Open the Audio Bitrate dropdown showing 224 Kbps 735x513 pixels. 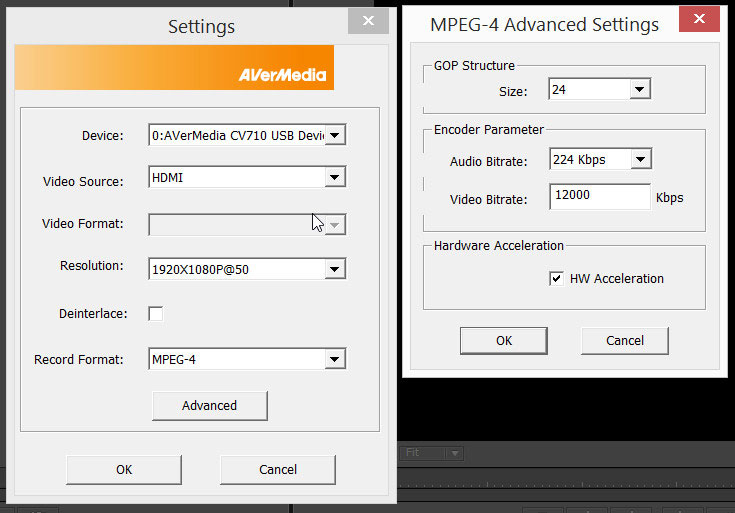(600, 159)
